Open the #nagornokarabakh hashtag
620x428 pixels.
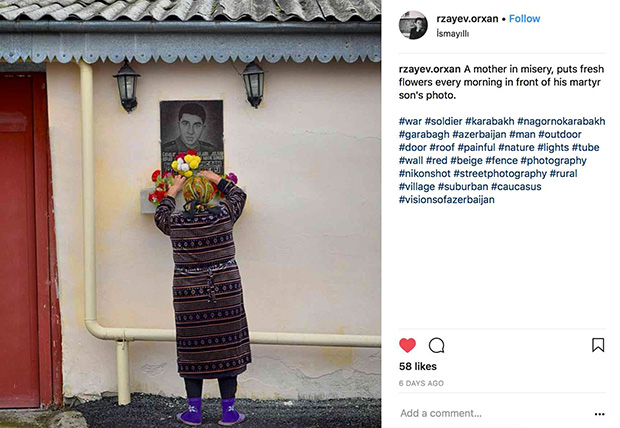[x=561, y=121]
